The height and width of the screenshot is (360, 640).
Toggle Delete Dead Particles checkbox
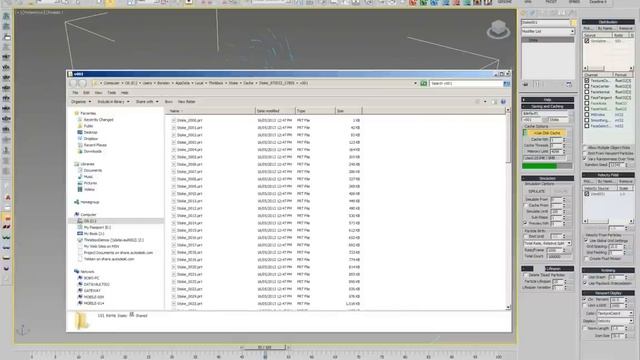click(x=526, y=275)
